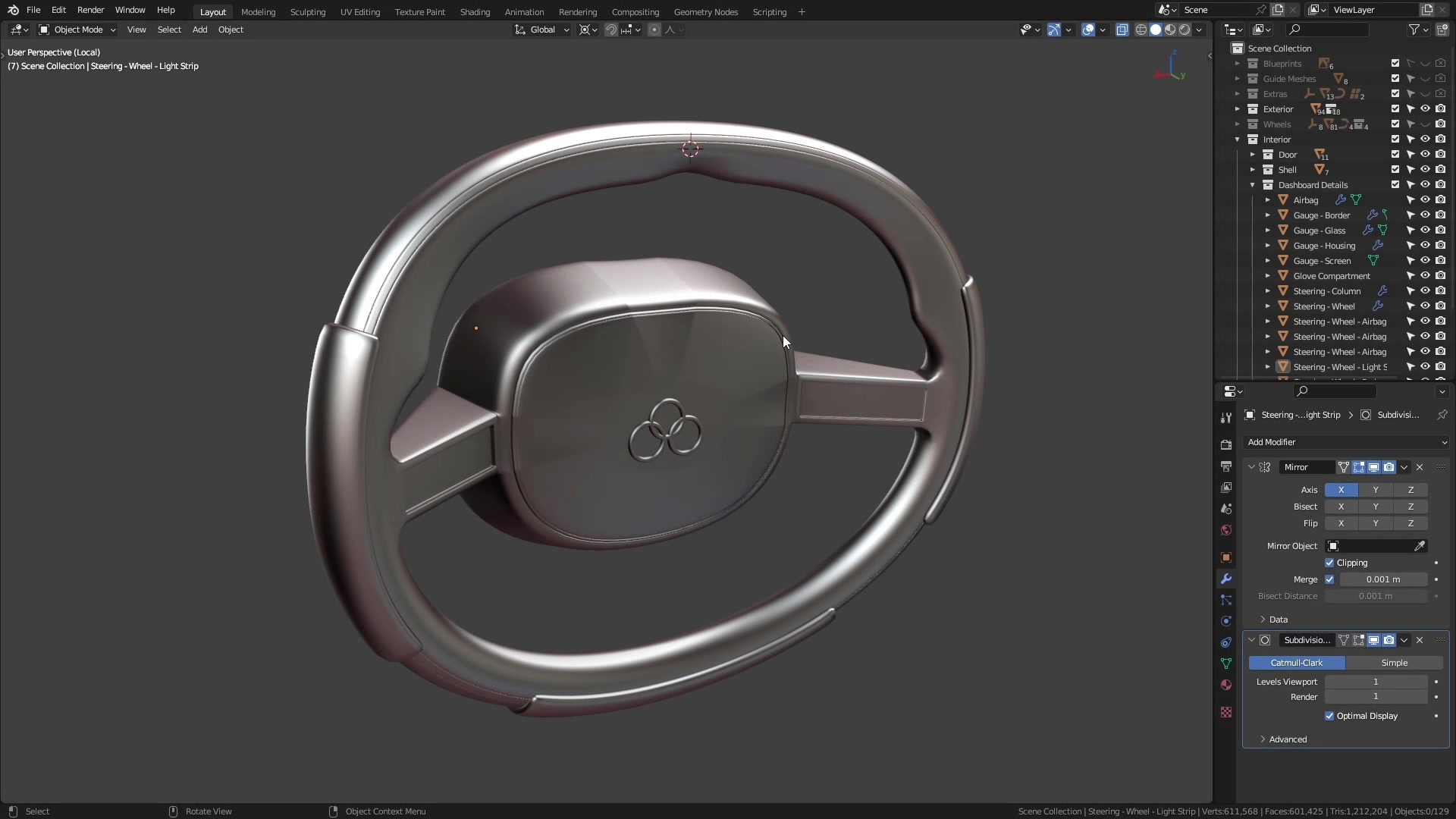
Task: Open the Scene properties tab
Action: coord(1226,509)
